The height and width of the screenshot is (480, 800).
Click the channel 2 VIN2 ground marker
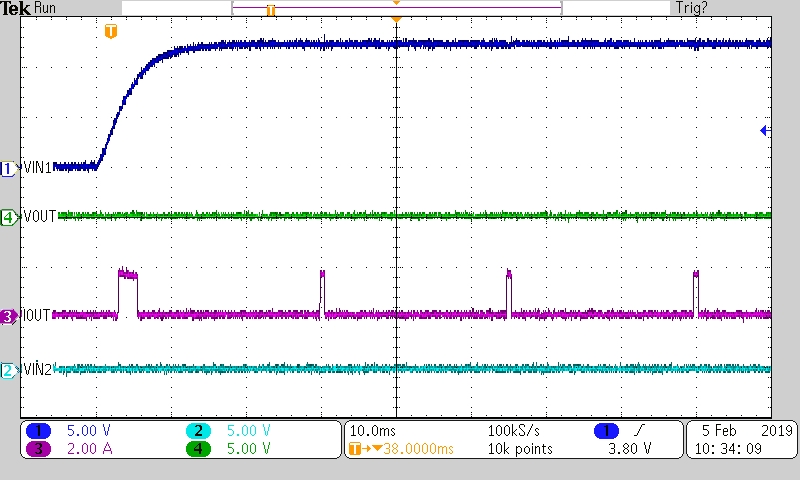9,371
